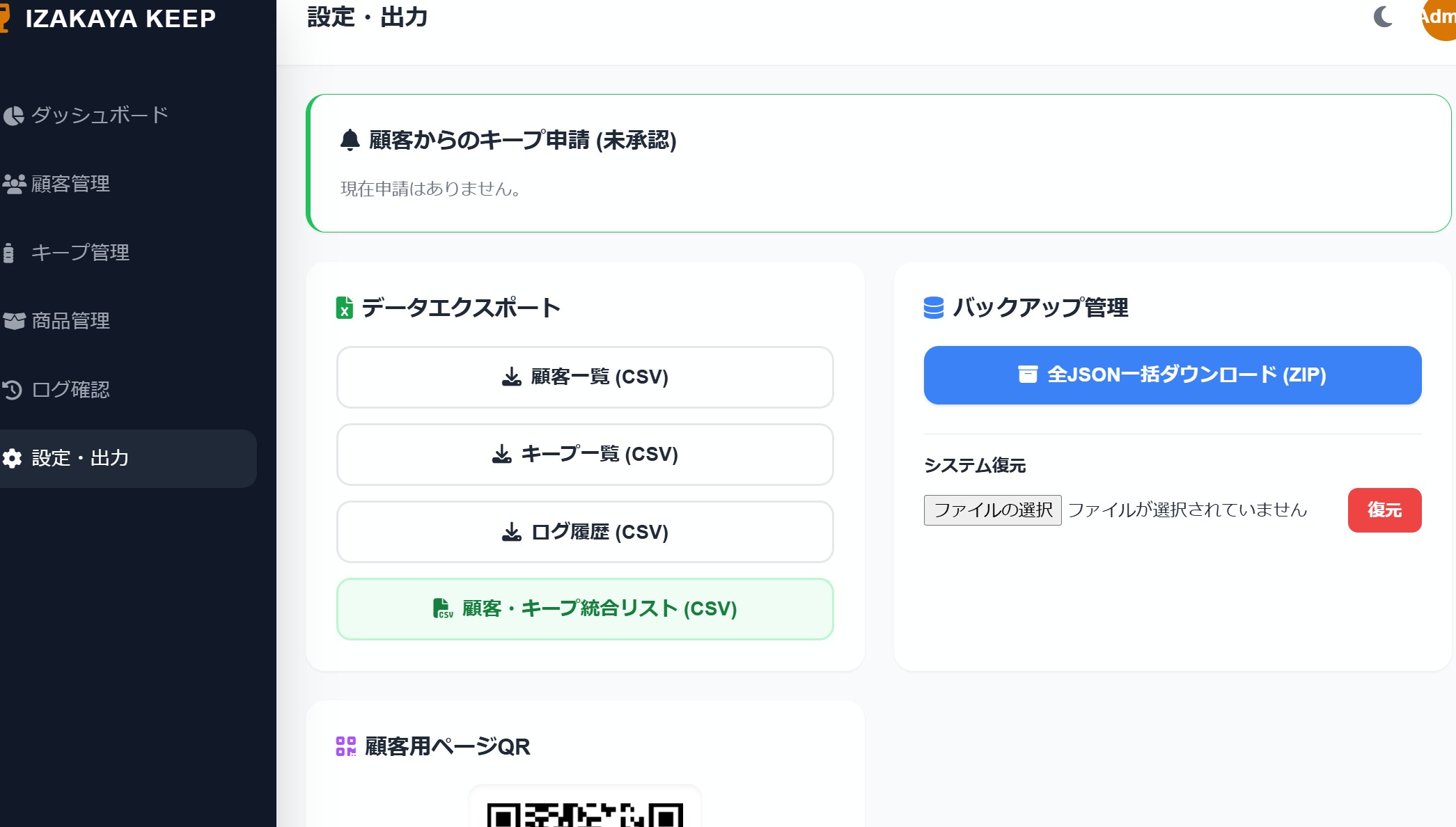Click ファイルが選択されていません text
Image resolution: width=1456 pixels, height=827 pixels.
point(1187,510)
